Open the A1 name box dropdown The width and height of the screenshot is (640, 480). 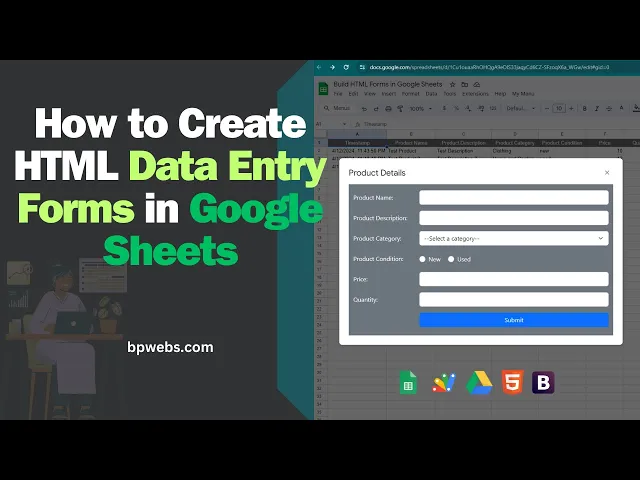point(344,124)
